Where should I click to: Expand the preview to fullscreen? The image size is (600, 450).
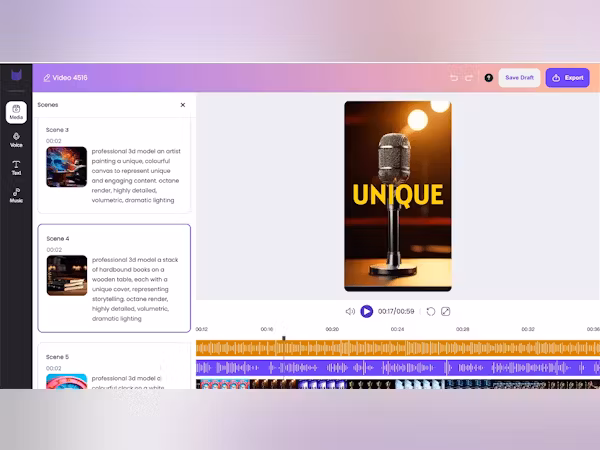coord(446,312)
